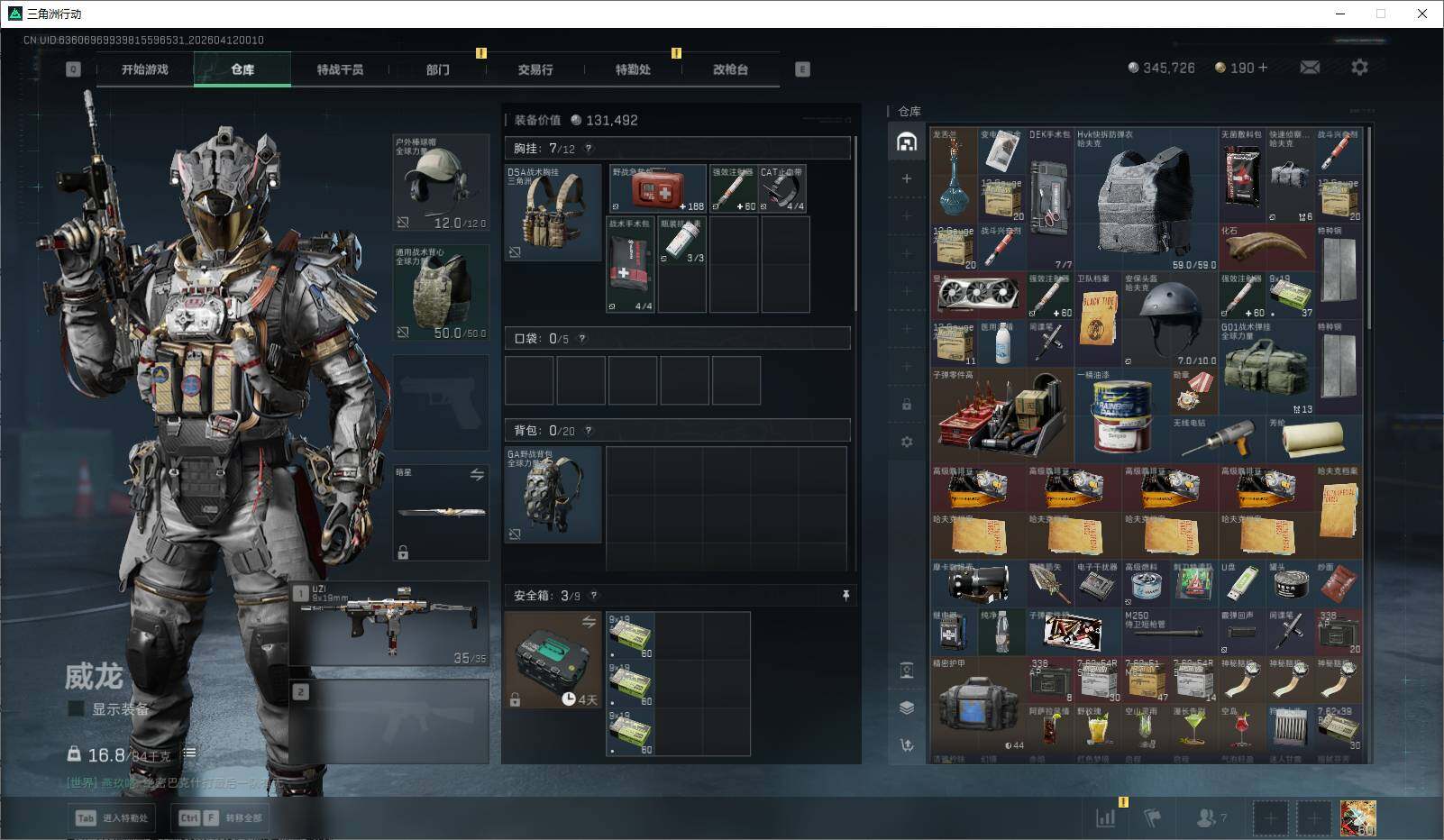The image size is (1444, 840).
Task: Open the settings gear in top bar
Action: tap(1359, 68)
